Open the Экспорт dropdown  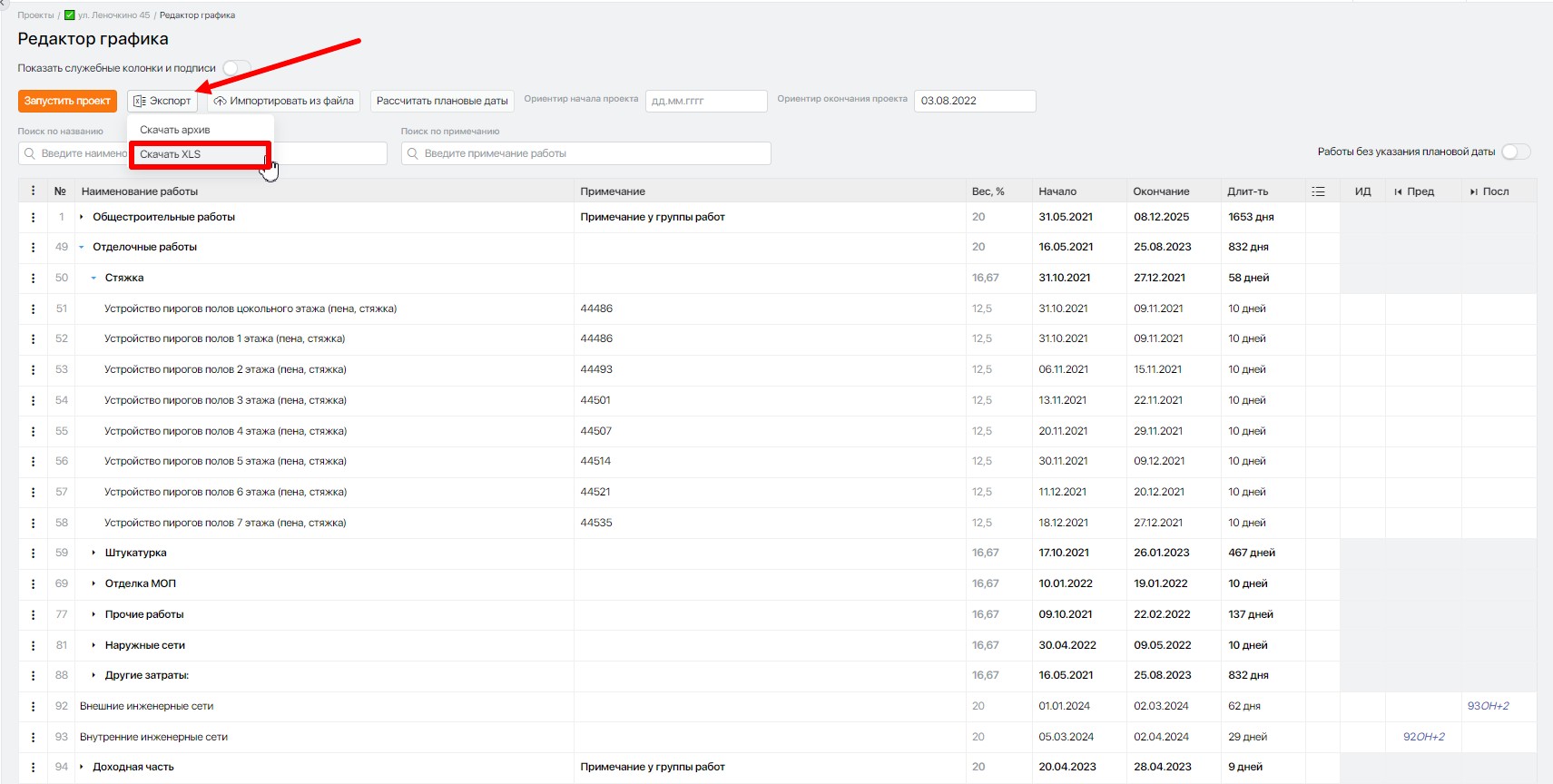pos(162,101)
